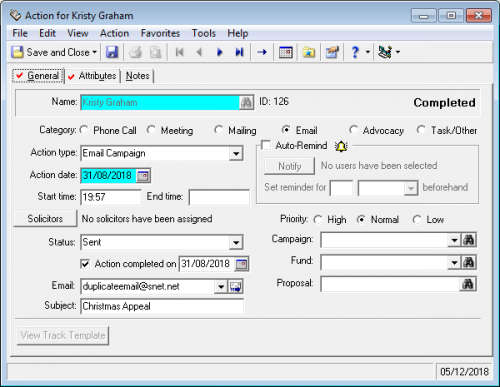Open calendar picker for Action completed on
This screenshot has width=500, height=387.
click(241, 264)
